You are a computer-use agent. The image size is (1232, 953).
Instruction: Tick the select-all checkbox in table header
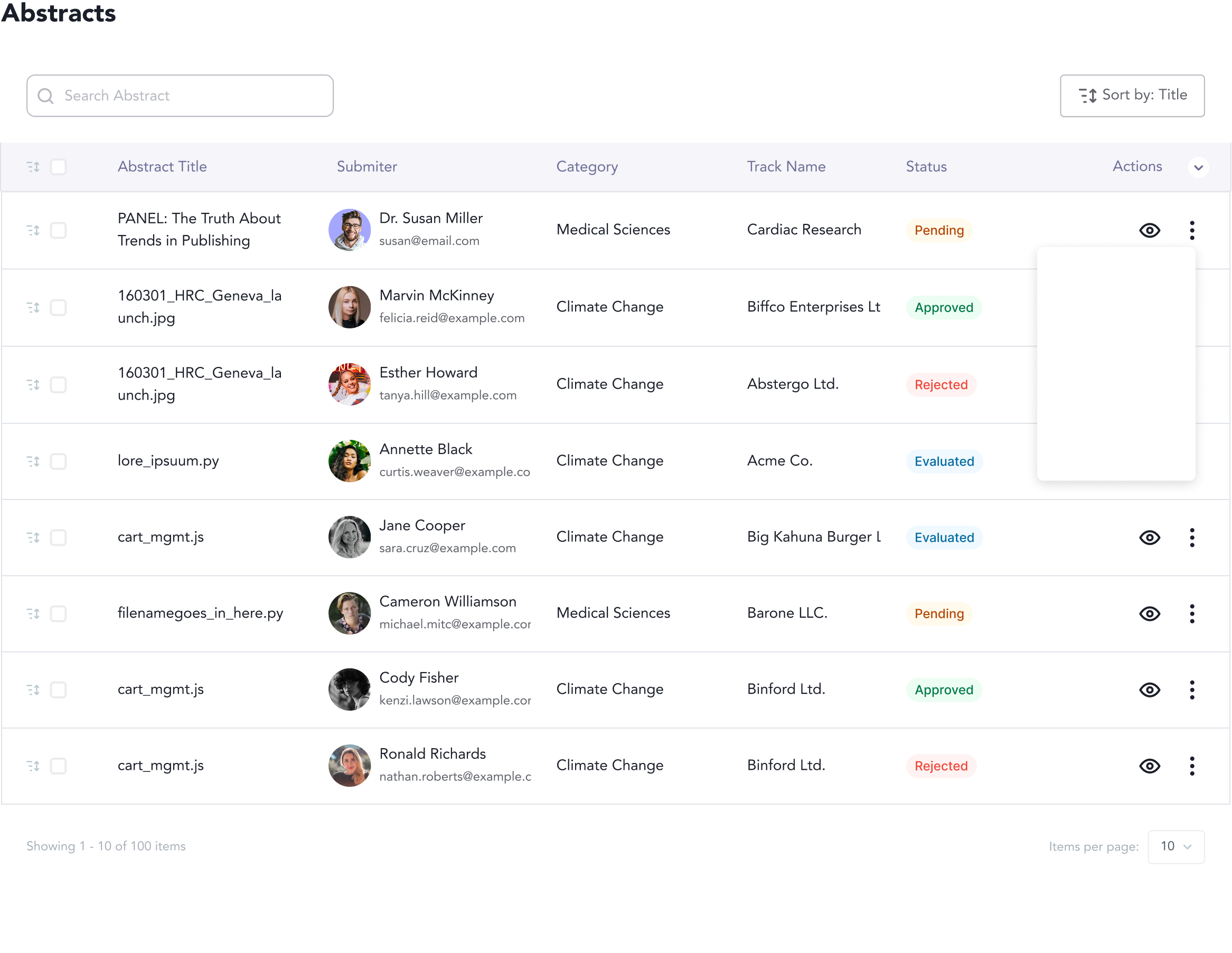[58, 167]
